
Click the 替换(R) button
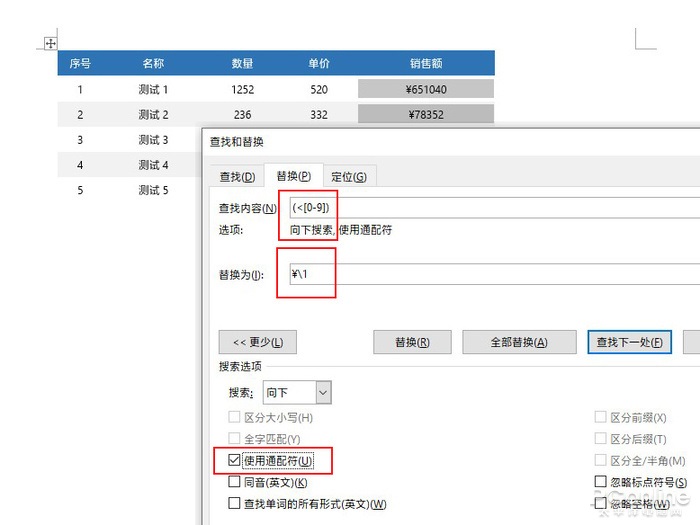[x=412, y=342]
